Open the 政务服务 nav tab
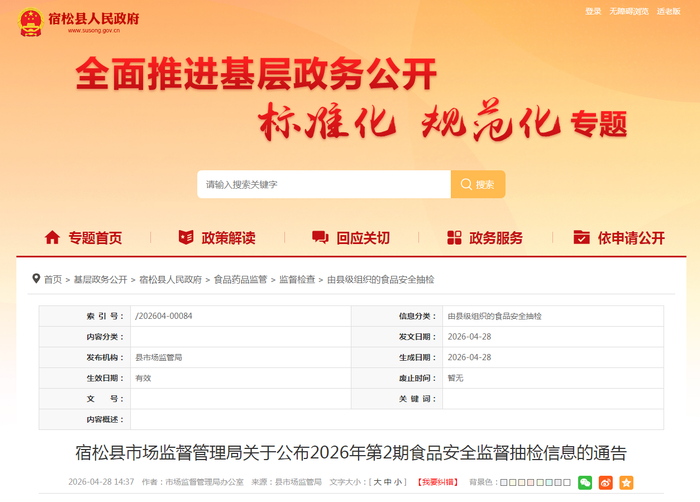 496,238
